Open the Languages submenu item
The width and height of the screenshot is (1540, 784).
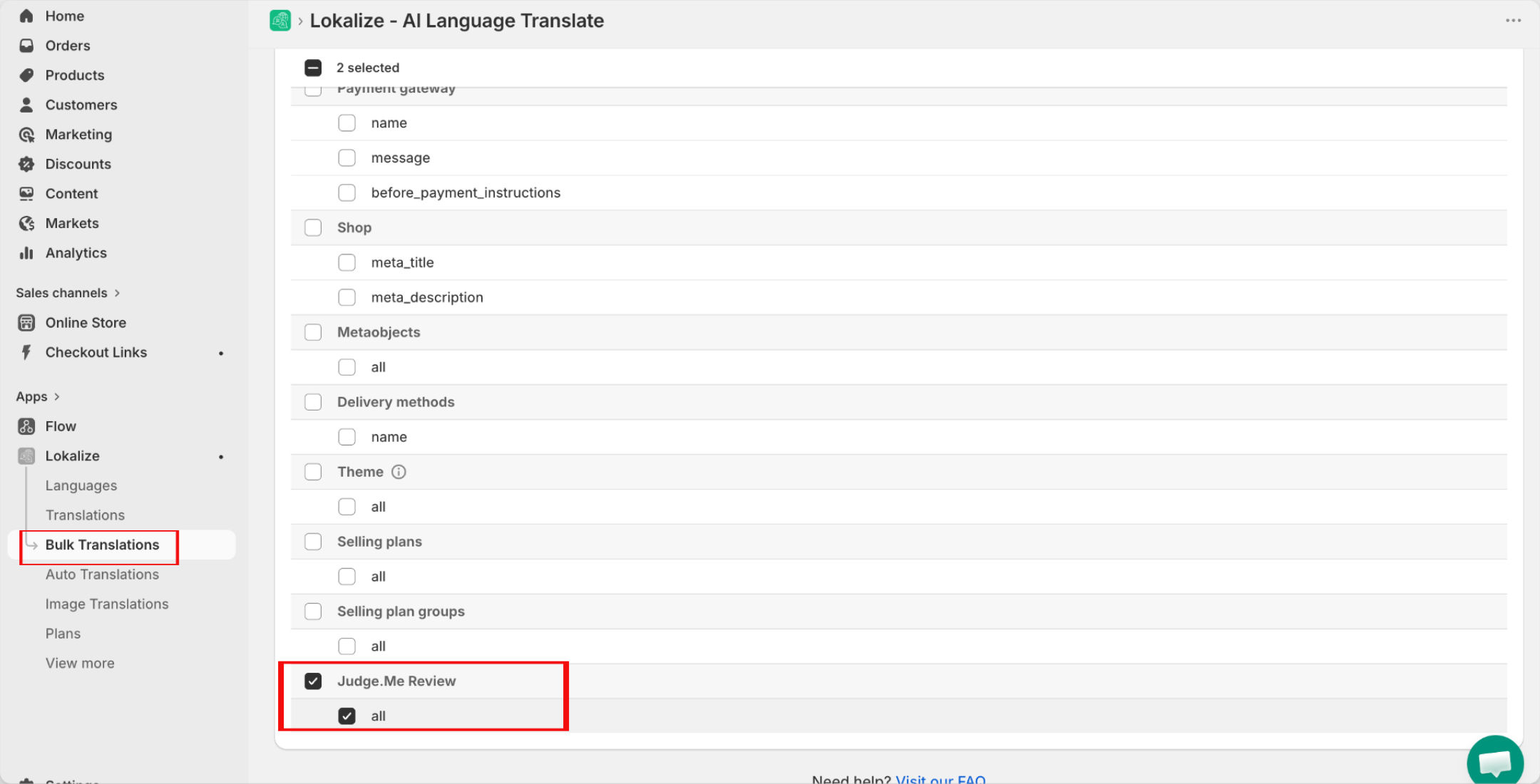point(81,485)
